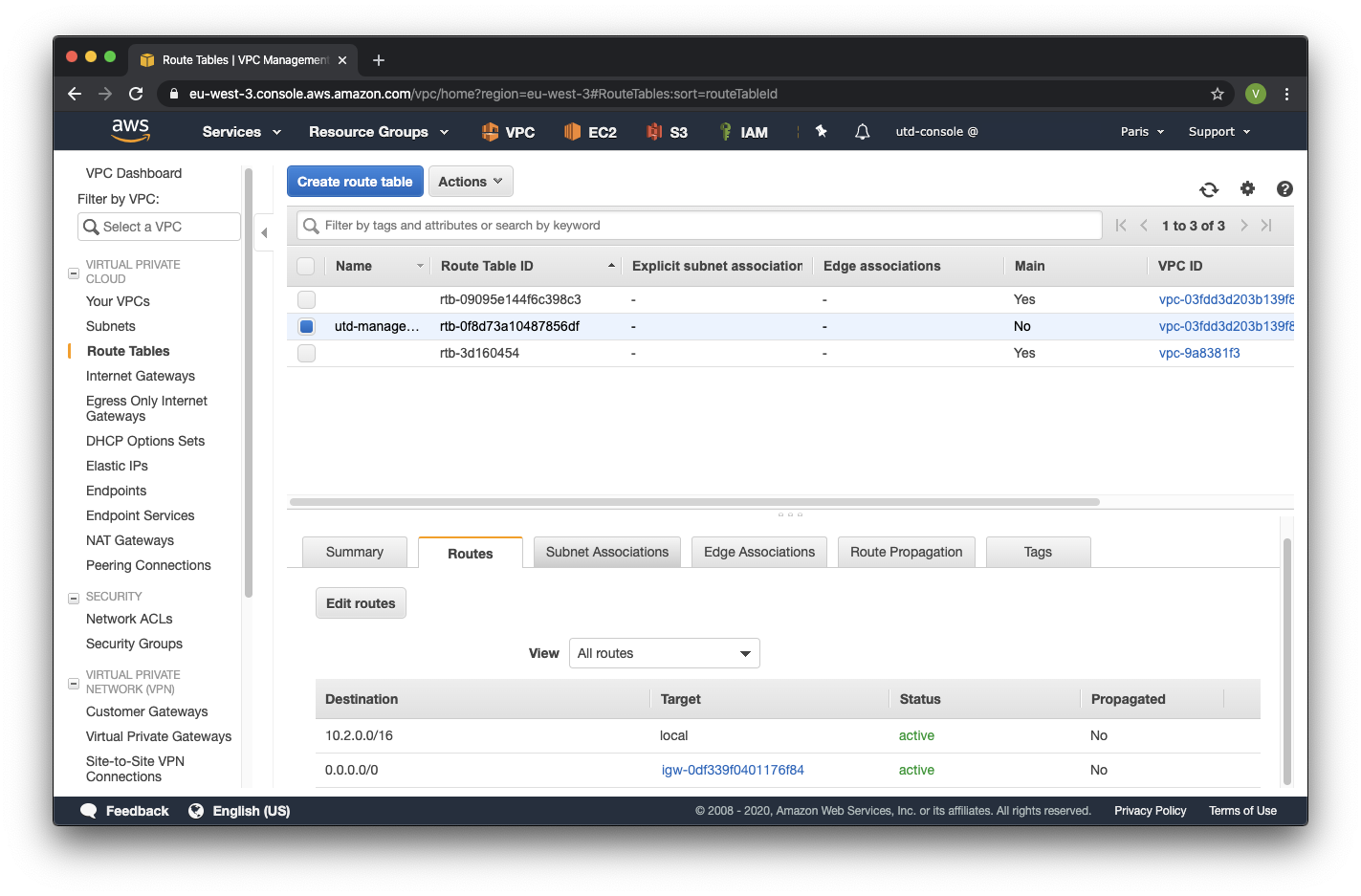
Task: Go to previous page of results
Action: tap(1144, 226)
